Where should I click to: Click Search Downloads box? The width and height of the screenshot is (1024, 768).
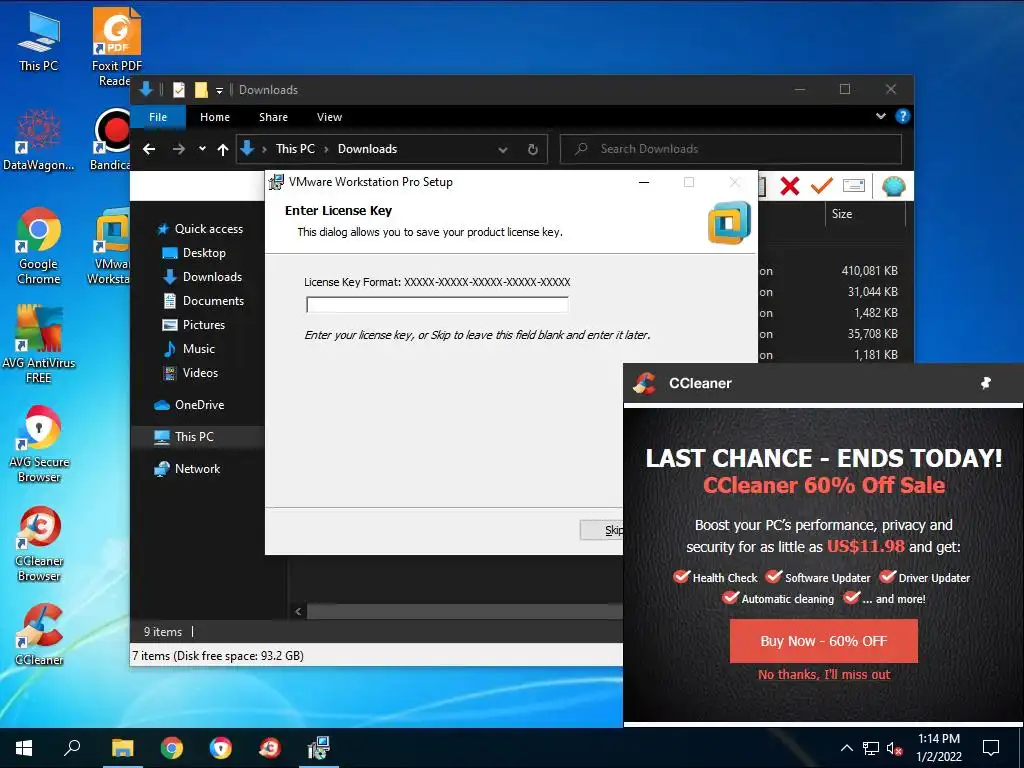(731, 149)
